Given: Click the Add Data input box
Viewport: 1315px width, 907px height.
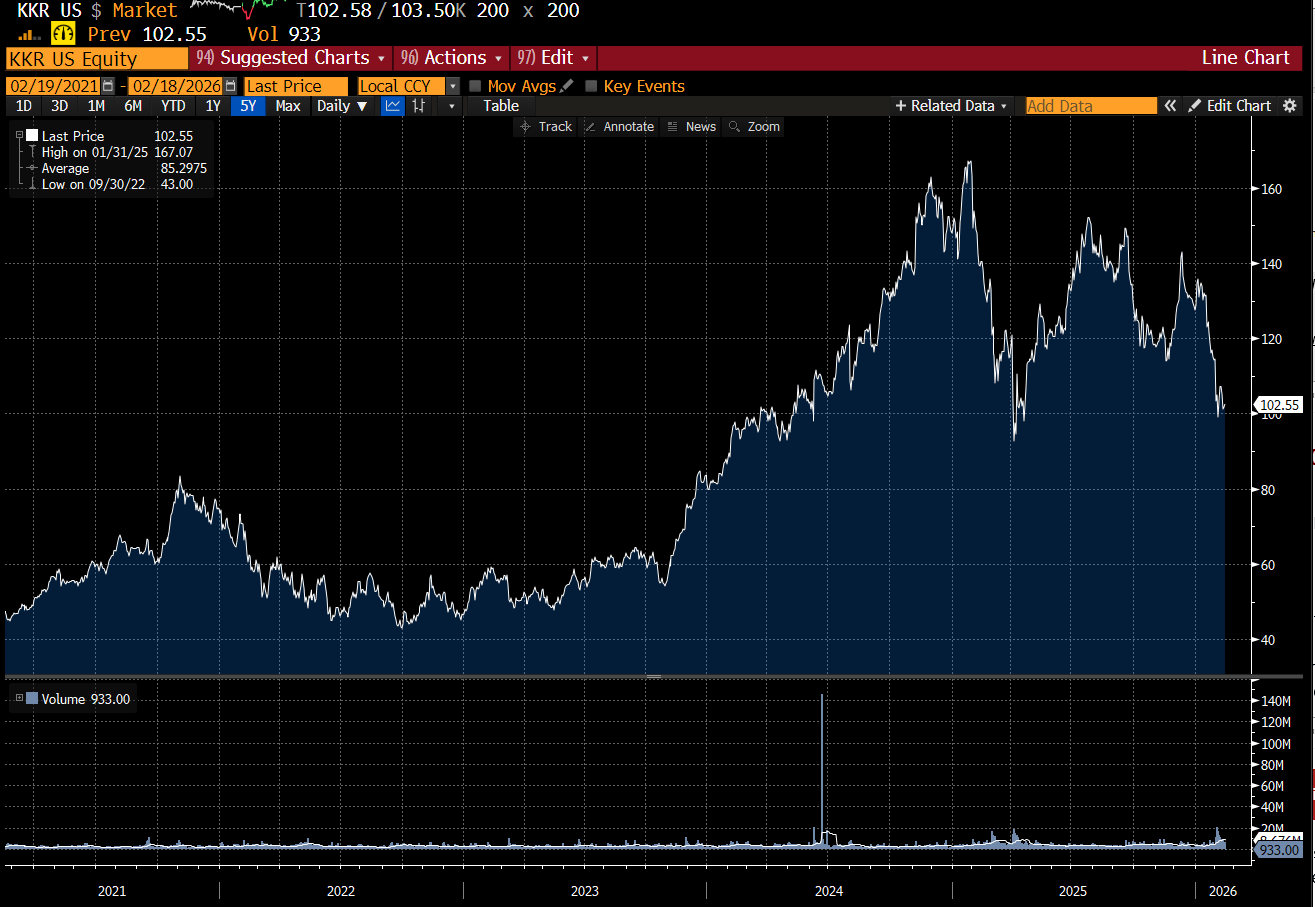Looking at the screenshot, I should click(x=1091, y=106).
